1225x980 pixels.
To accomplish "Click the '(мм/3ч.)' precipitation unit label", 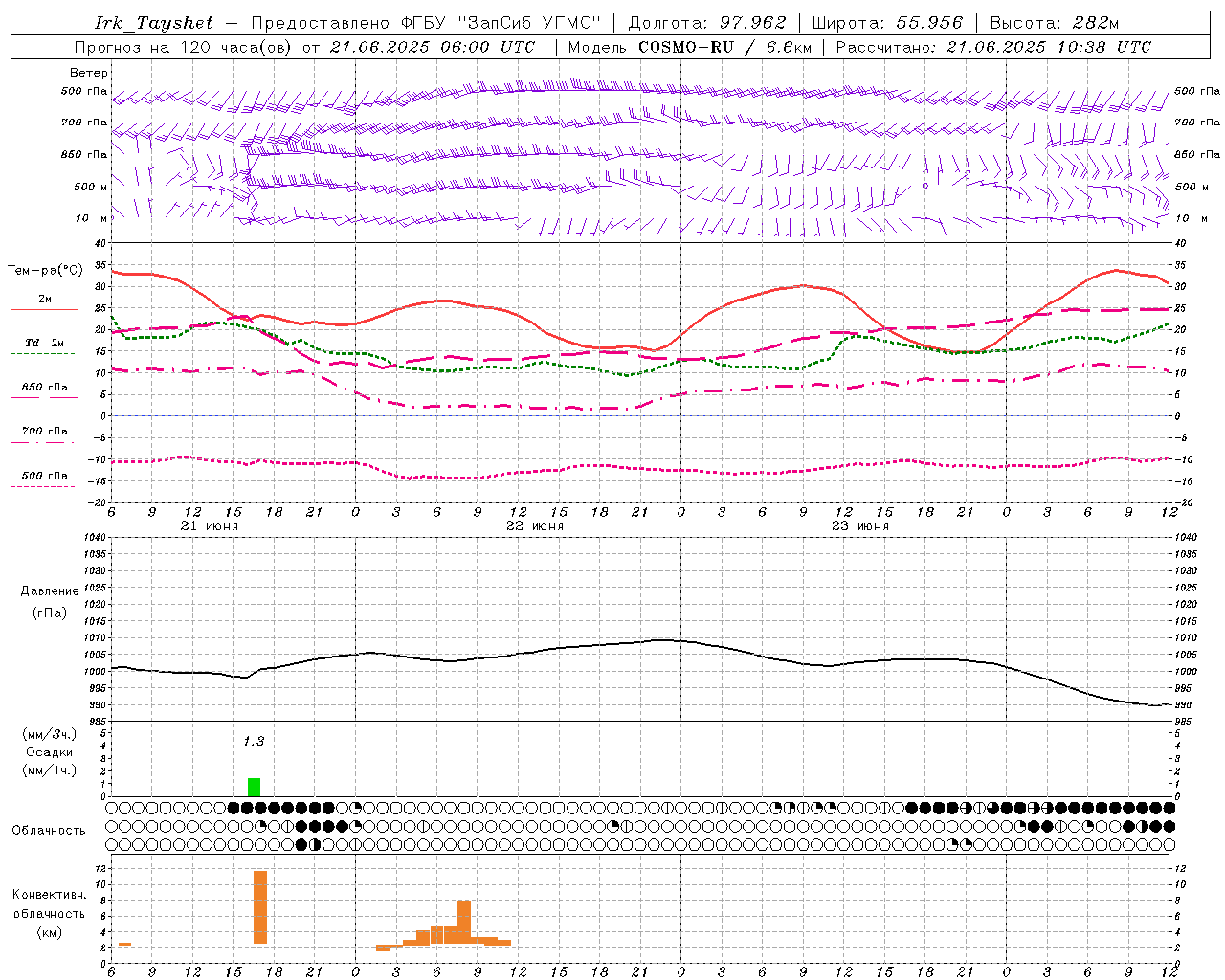I will click(x=49, y=734).
